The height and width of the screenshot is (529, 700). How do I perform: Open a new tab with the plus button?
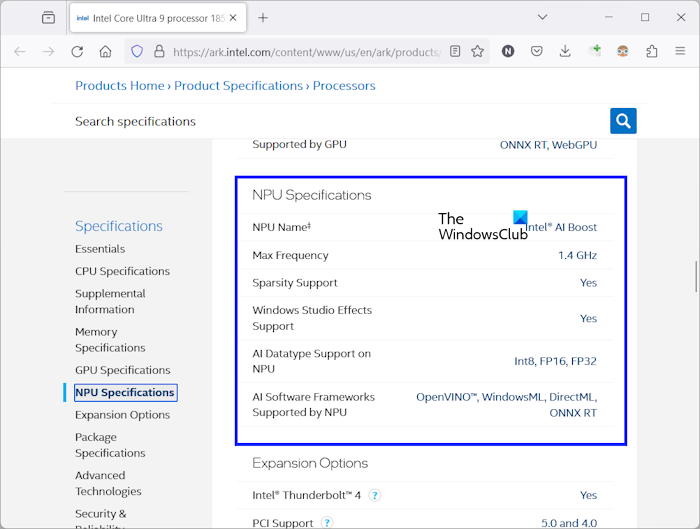point(263,17)
